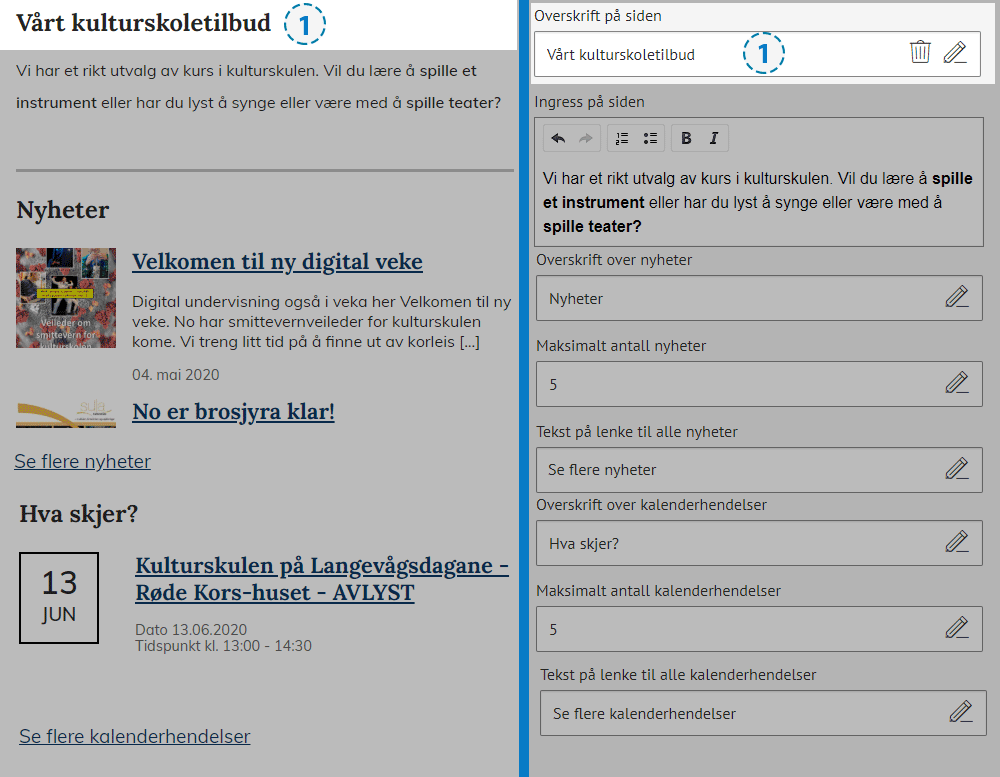Edit the 'Nyheter' heading field pencil
The height and width of the screenshot is (777, 1000).
[x=957, y=297]
